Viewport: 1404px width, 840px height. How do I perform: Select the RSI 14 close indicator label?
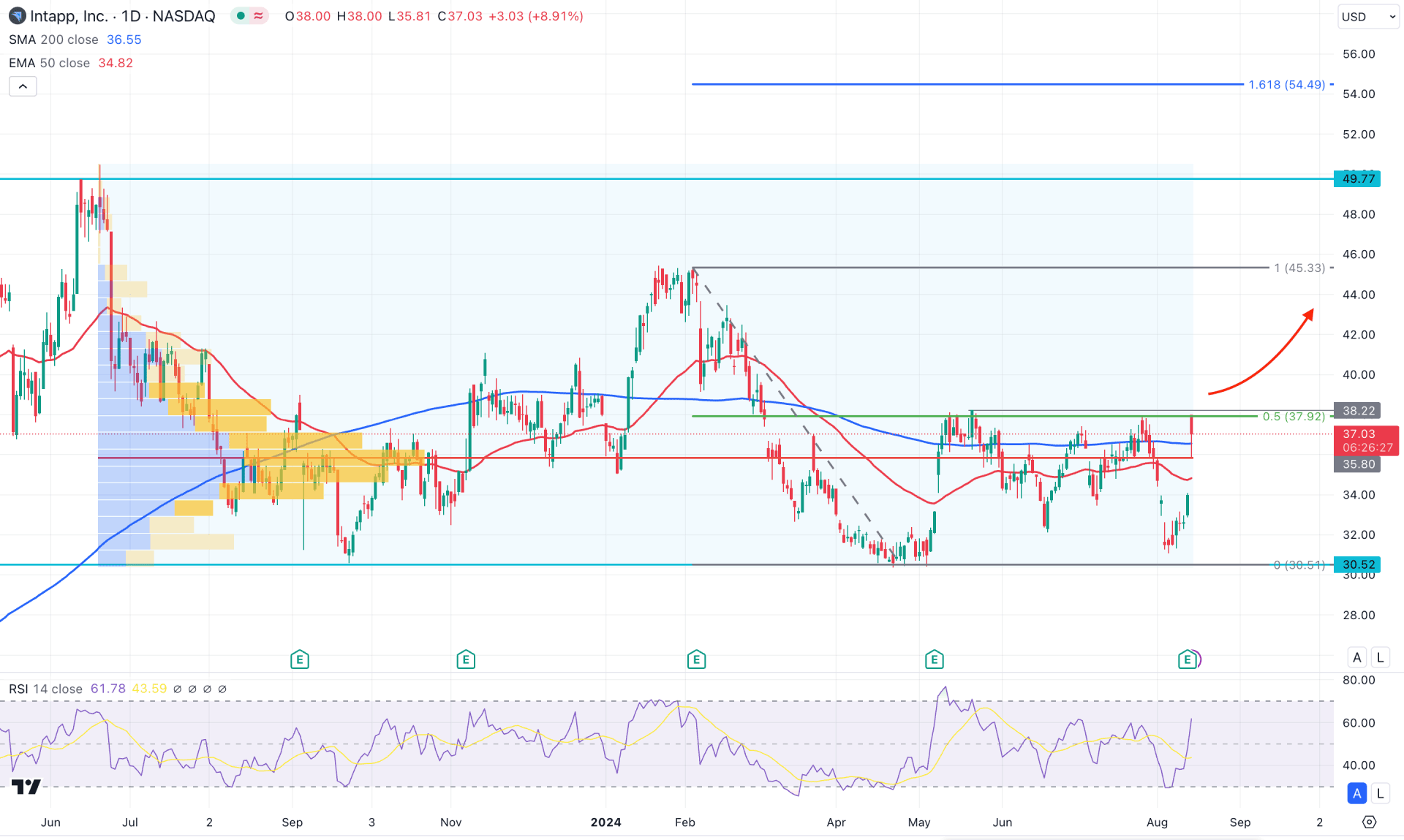click(45, 689)
